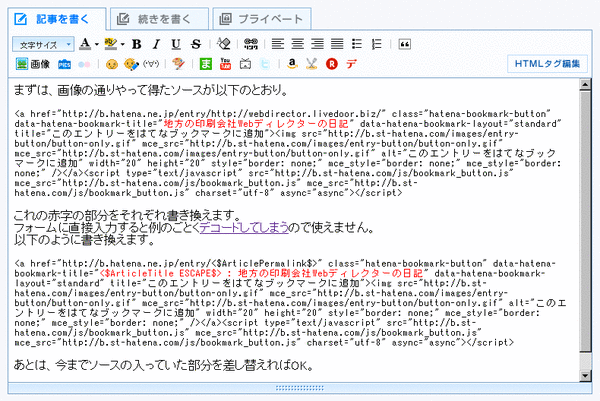Click the green ま icon
The width and height of the screenshot is (600, 401).
[x=206, y=64]
